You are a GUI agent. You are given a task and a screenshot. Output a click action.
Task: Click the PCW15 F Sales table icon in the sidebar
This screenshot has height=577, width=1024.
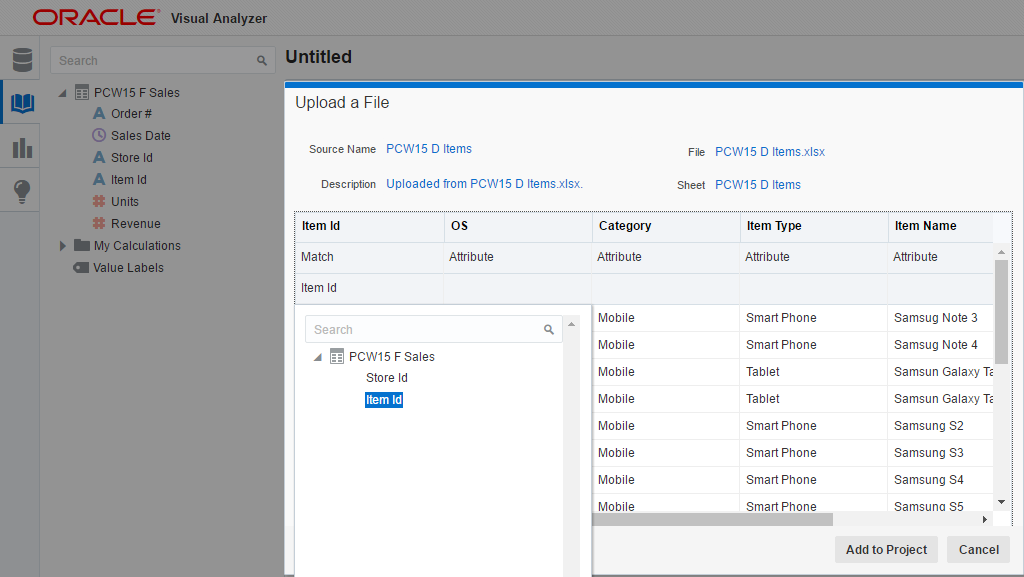tap(82, 93)
